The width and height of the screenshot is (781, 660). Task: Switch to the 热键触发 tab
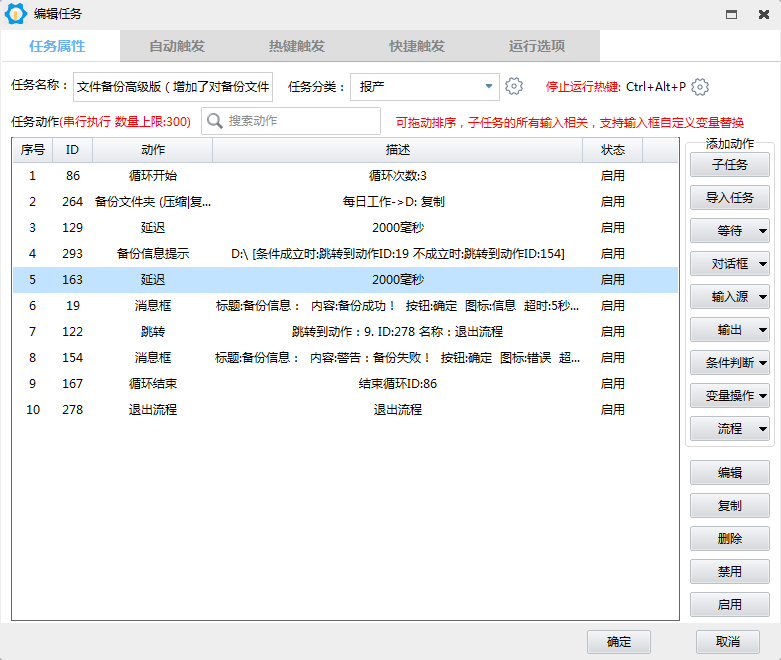click(x=297, y=46)
